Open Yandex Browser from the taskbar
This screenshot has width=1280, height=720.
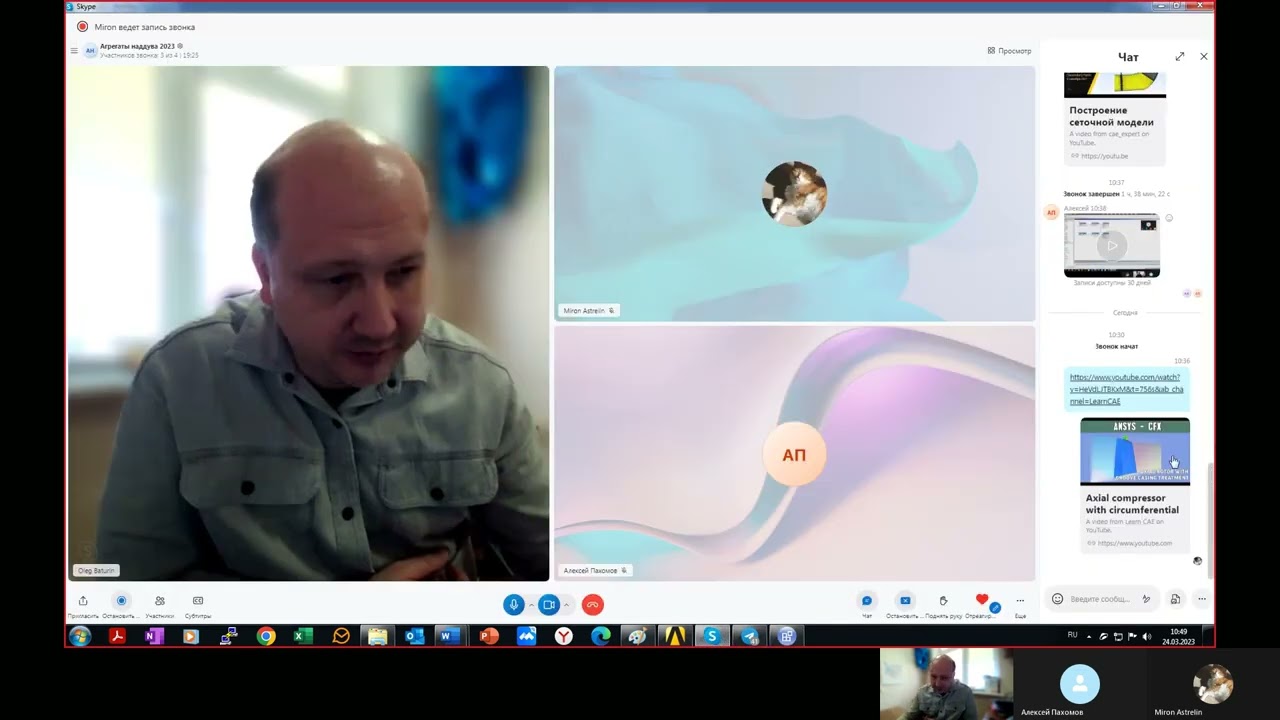pos(564,636)
